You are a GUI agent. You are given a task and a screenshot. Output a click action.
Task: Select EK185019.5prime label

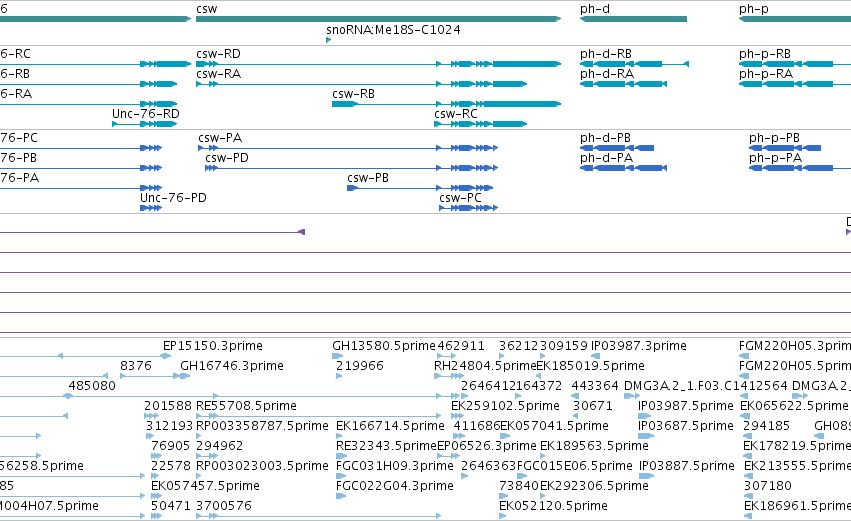(x=590, y=366)
